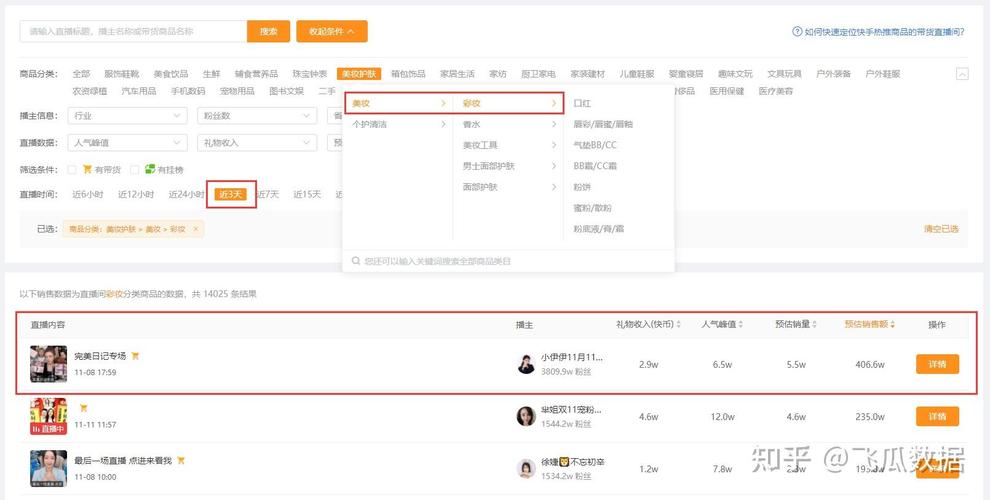Image resolution: width=990 pixels, height=500 pixels.
Task: Sort by 礼物收入(快币) column arrows
Action: pos(680,325)
